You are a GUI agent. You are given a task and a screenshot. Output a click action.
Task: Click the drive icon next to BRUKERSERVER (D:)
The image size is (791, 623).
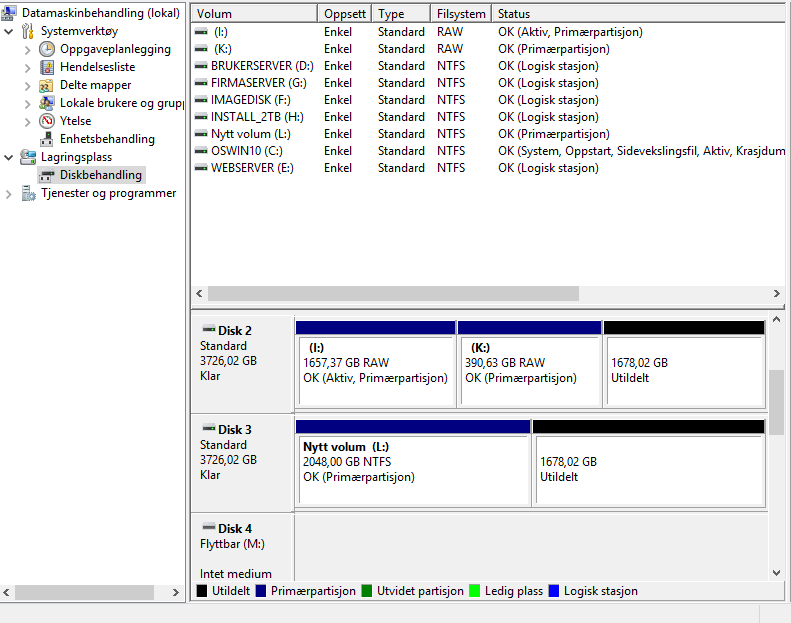[201, 66]
